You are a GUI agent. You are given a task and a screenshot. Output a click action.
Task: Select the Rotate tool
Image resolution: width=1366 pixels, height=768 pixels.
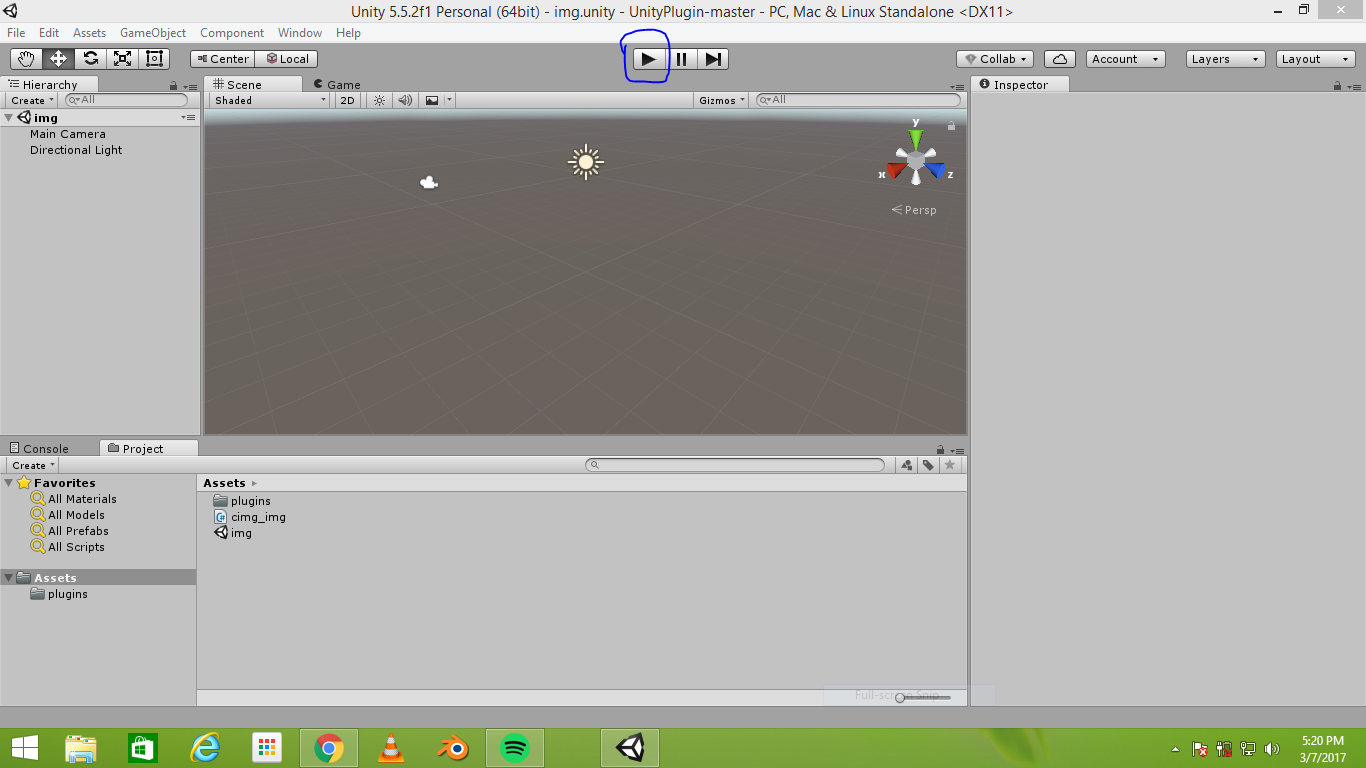point(90,59)
